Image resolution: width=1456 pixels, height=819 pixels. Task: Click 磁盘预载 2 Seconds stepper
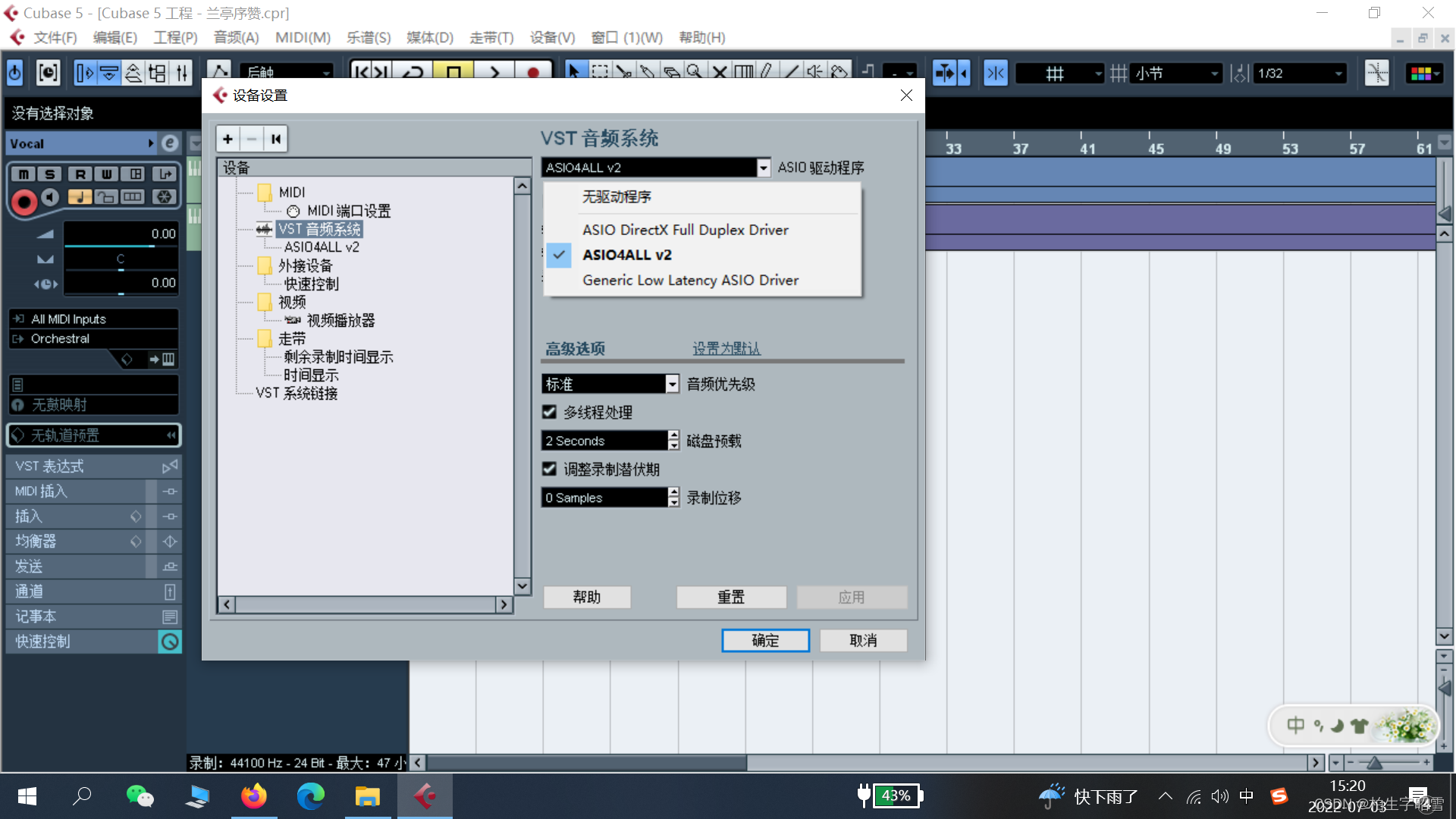pyautogui.click(x=674, y=440)
